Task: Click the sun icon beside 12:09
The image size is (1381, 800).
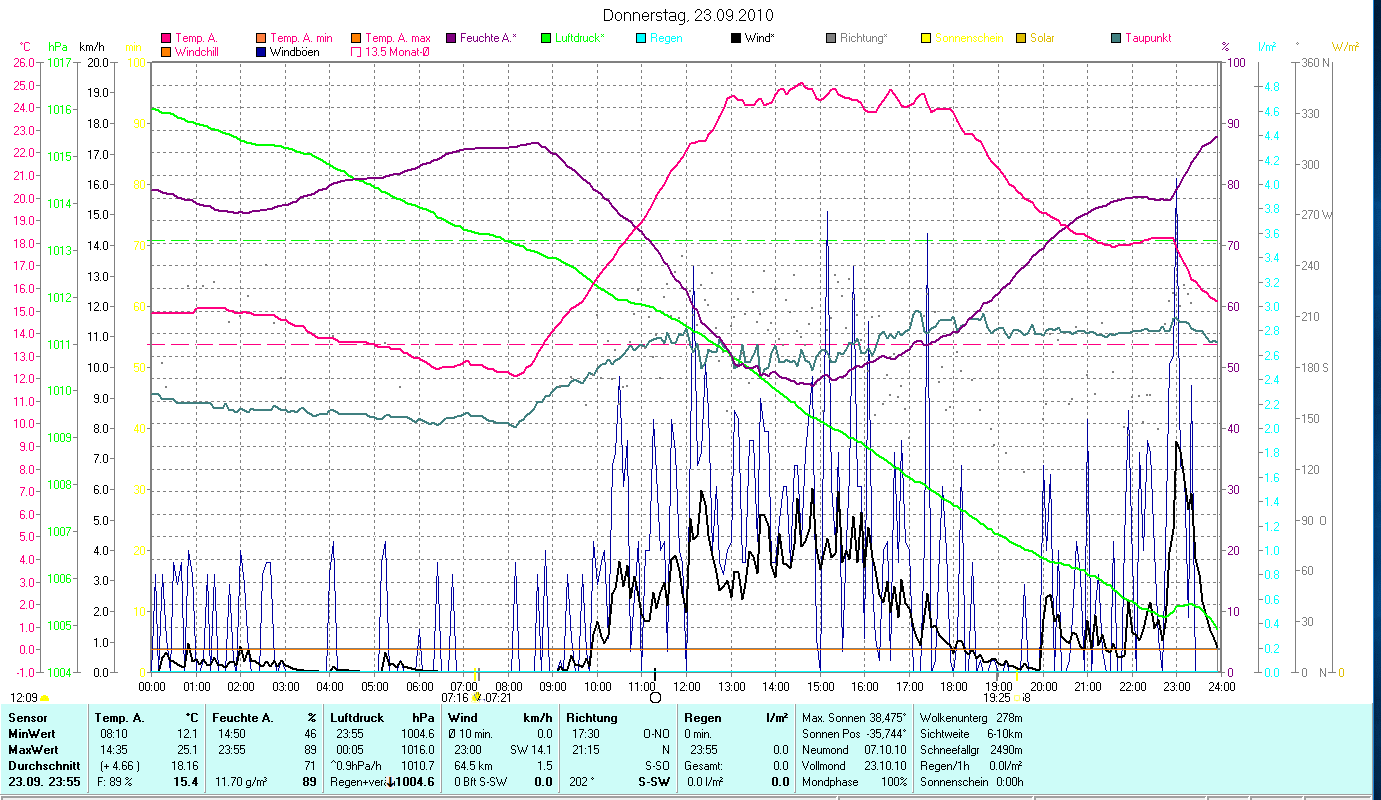Action: [45, 697]
